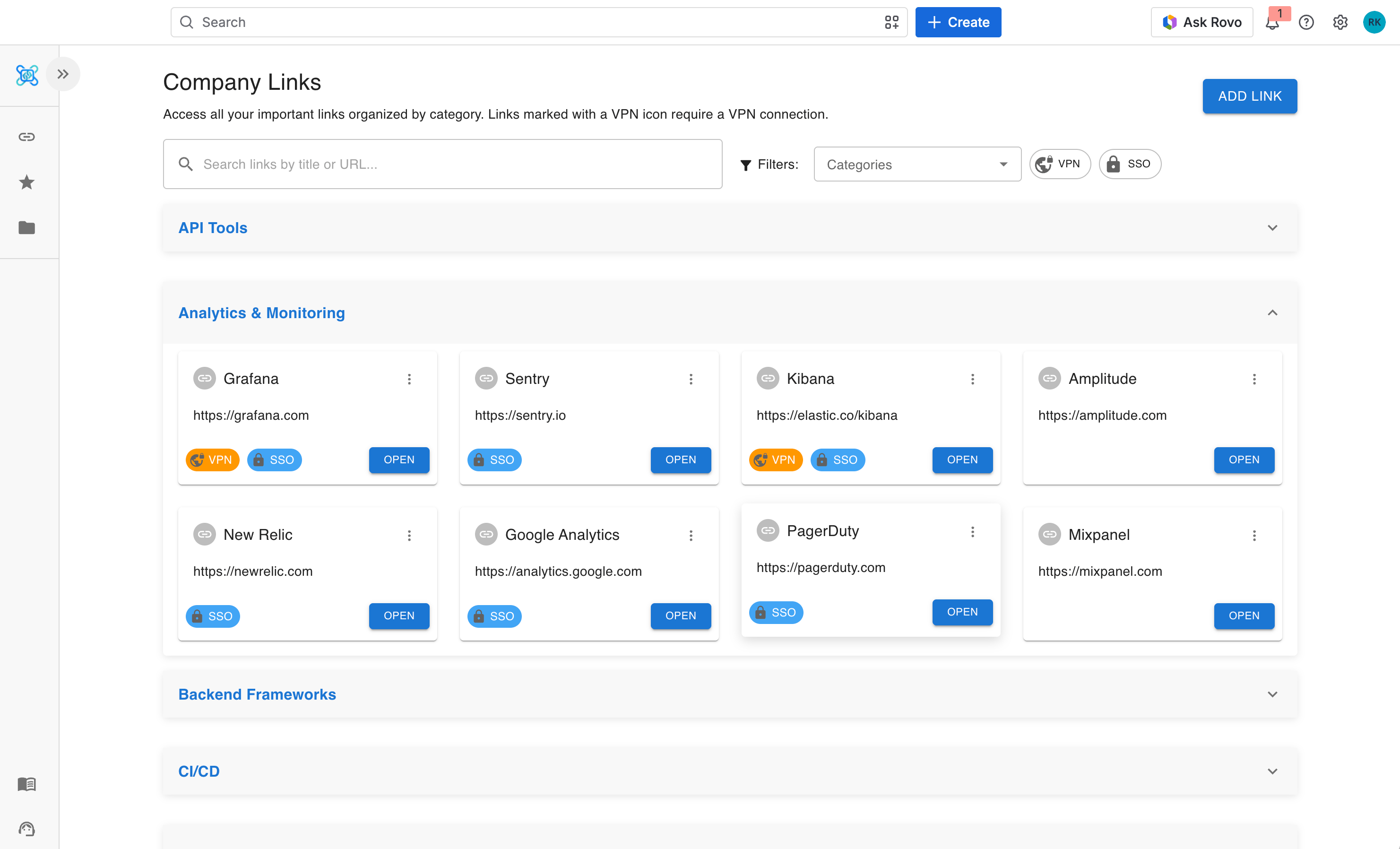Open Google Analytics card options menu
The image size is (1400, 849).
pyautogui.click(x=691, y=535)
